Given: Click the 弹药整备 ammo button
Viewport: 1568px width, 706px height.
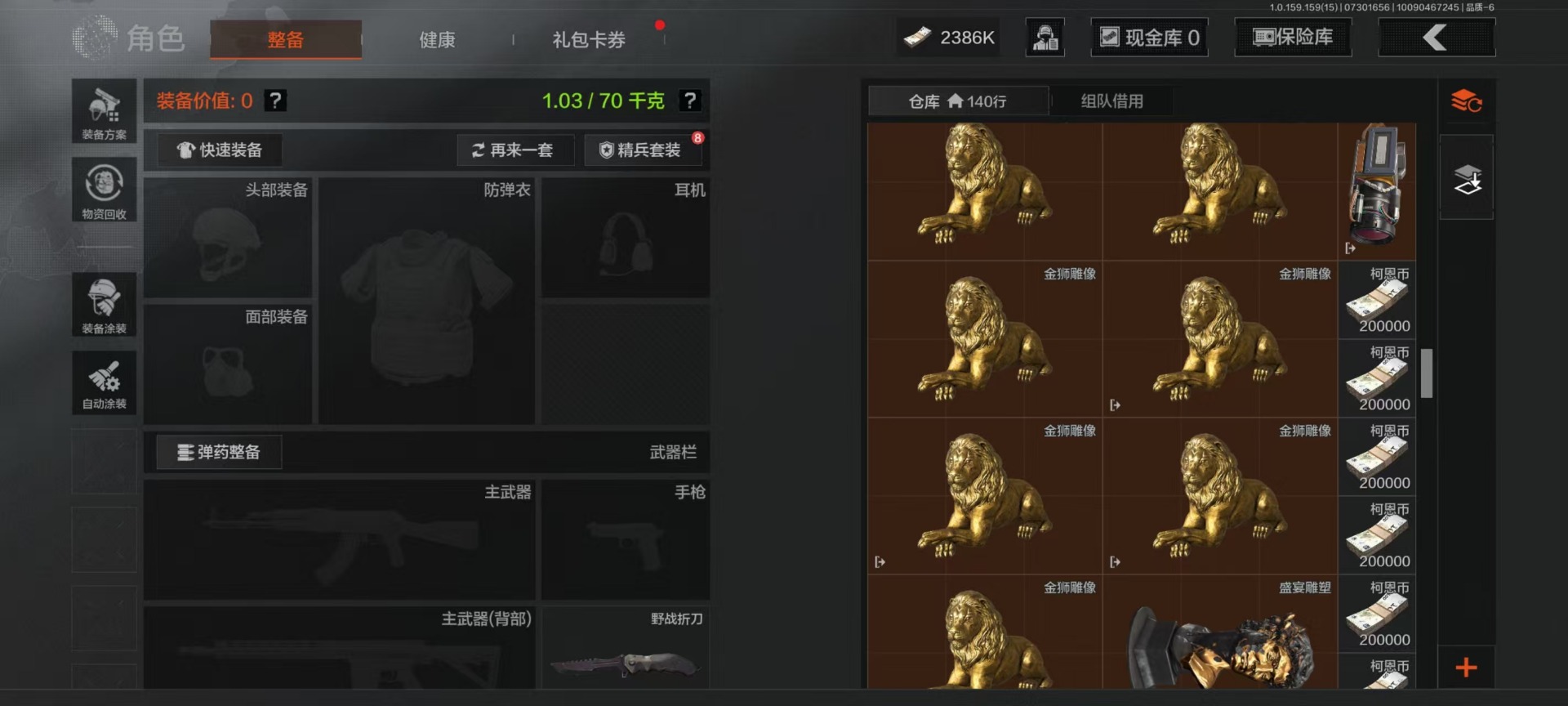Looking at the screenshot, I should (x=219, y=452).
